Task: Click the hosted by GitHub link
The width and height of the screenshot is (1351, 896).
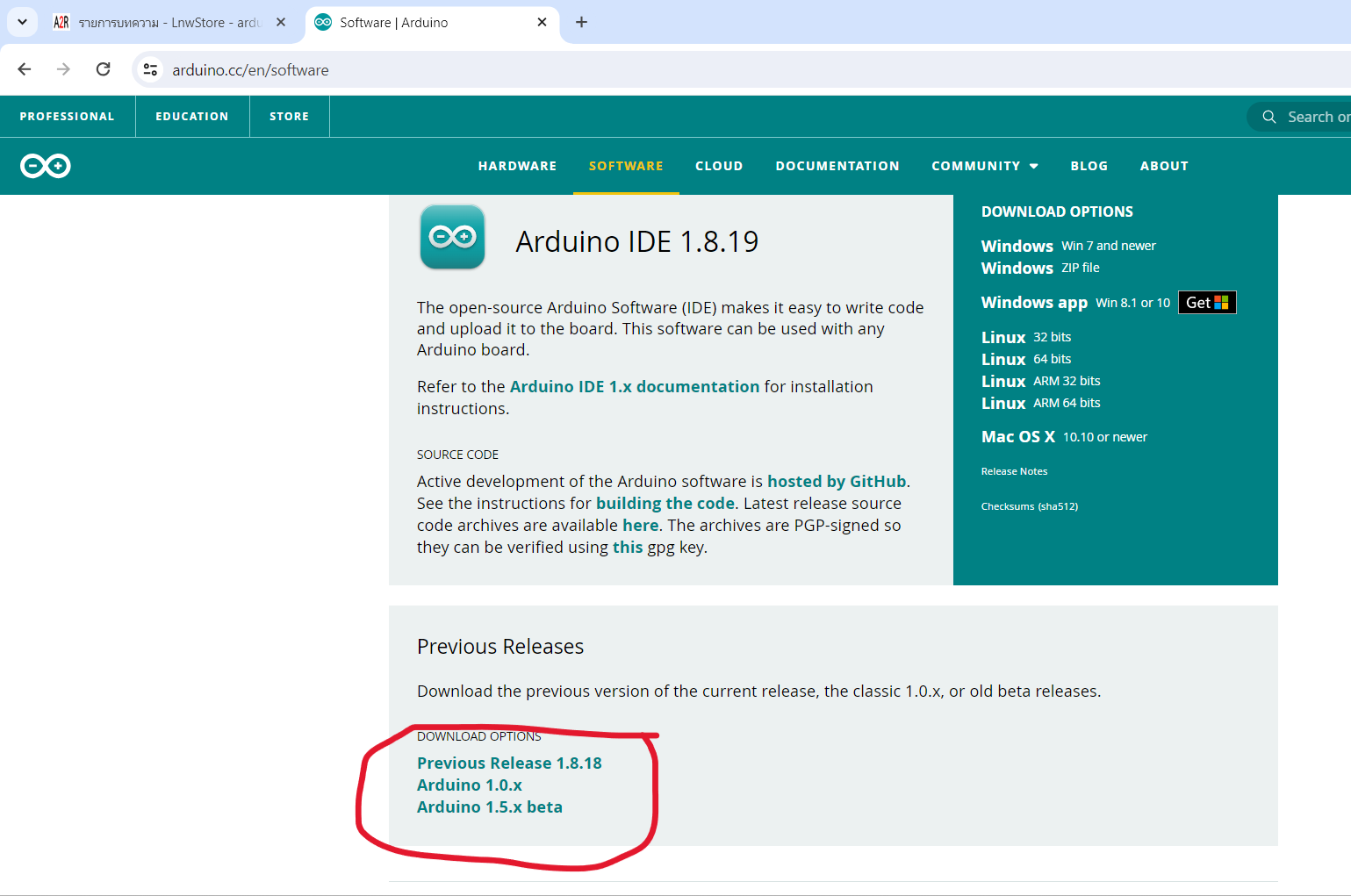Action: pyautogui.click(x=837, y=481)
